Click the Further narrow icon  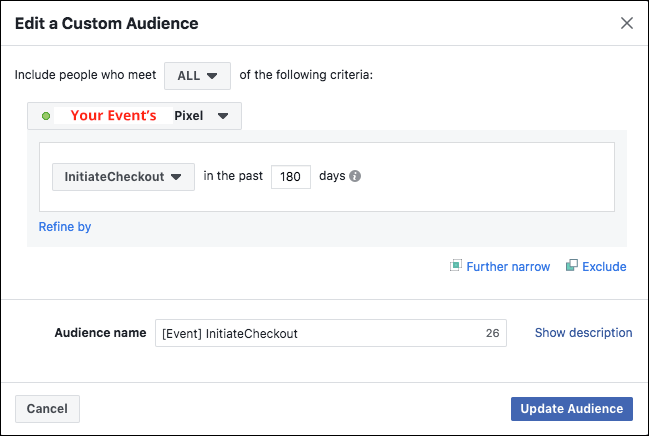pyautogui.click(x=456, y=265)
